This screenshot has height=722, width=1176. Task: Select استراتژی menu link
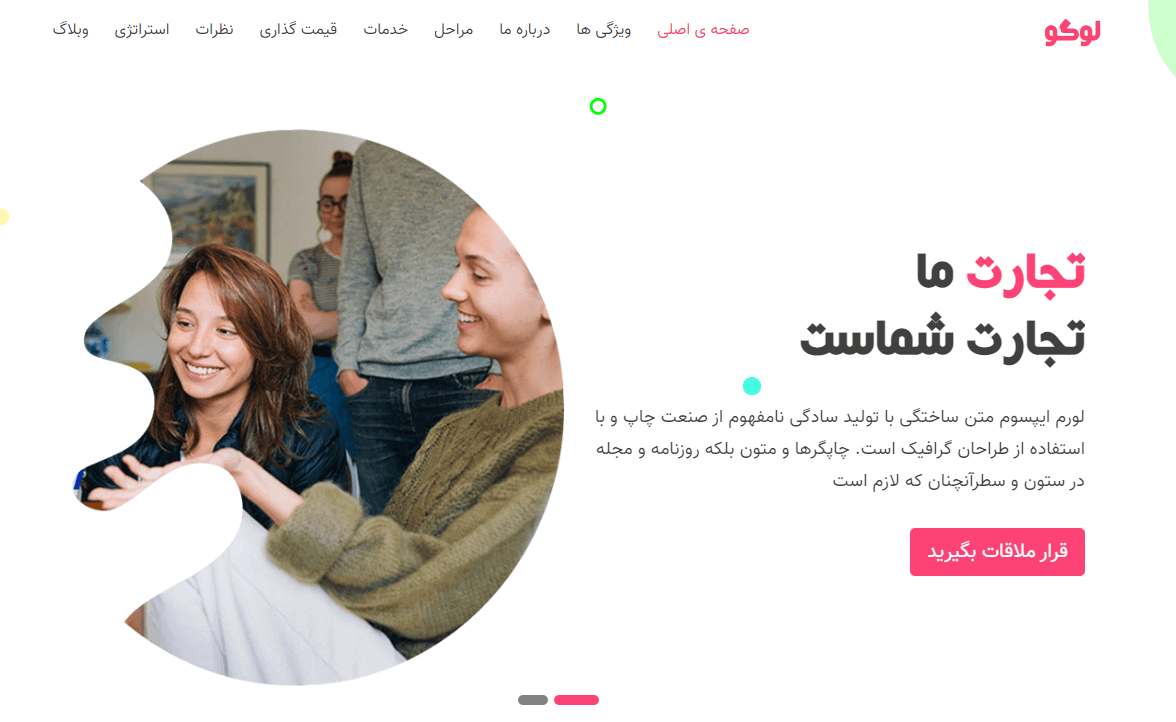(142, 30)
